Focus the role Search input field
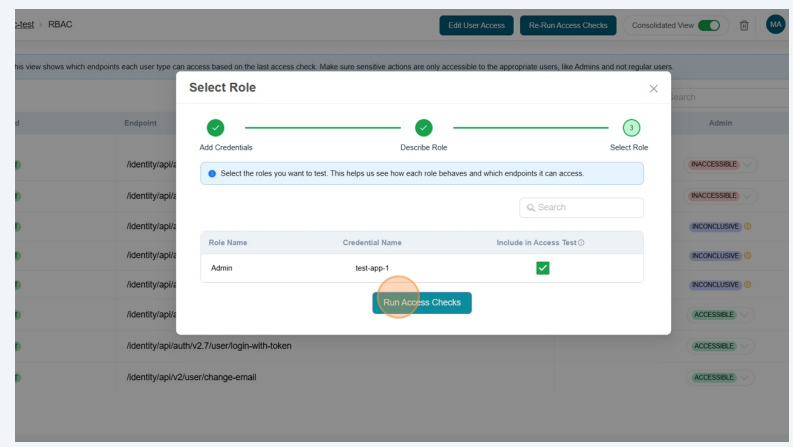 click(x=582, y=207)
